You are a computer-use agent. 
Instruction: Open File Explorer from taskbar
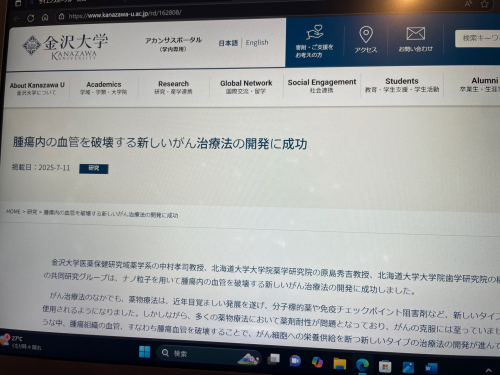[339, 364]
